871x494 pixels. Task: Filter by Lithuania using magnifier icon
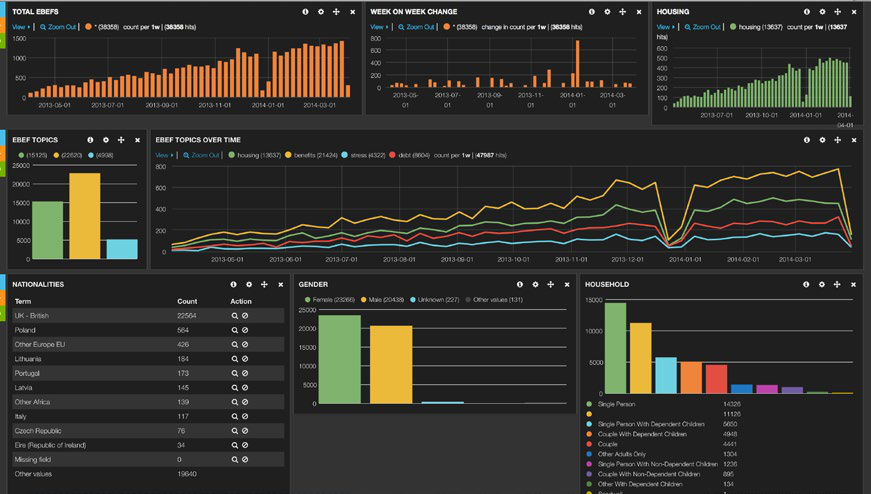click(234, 359)
